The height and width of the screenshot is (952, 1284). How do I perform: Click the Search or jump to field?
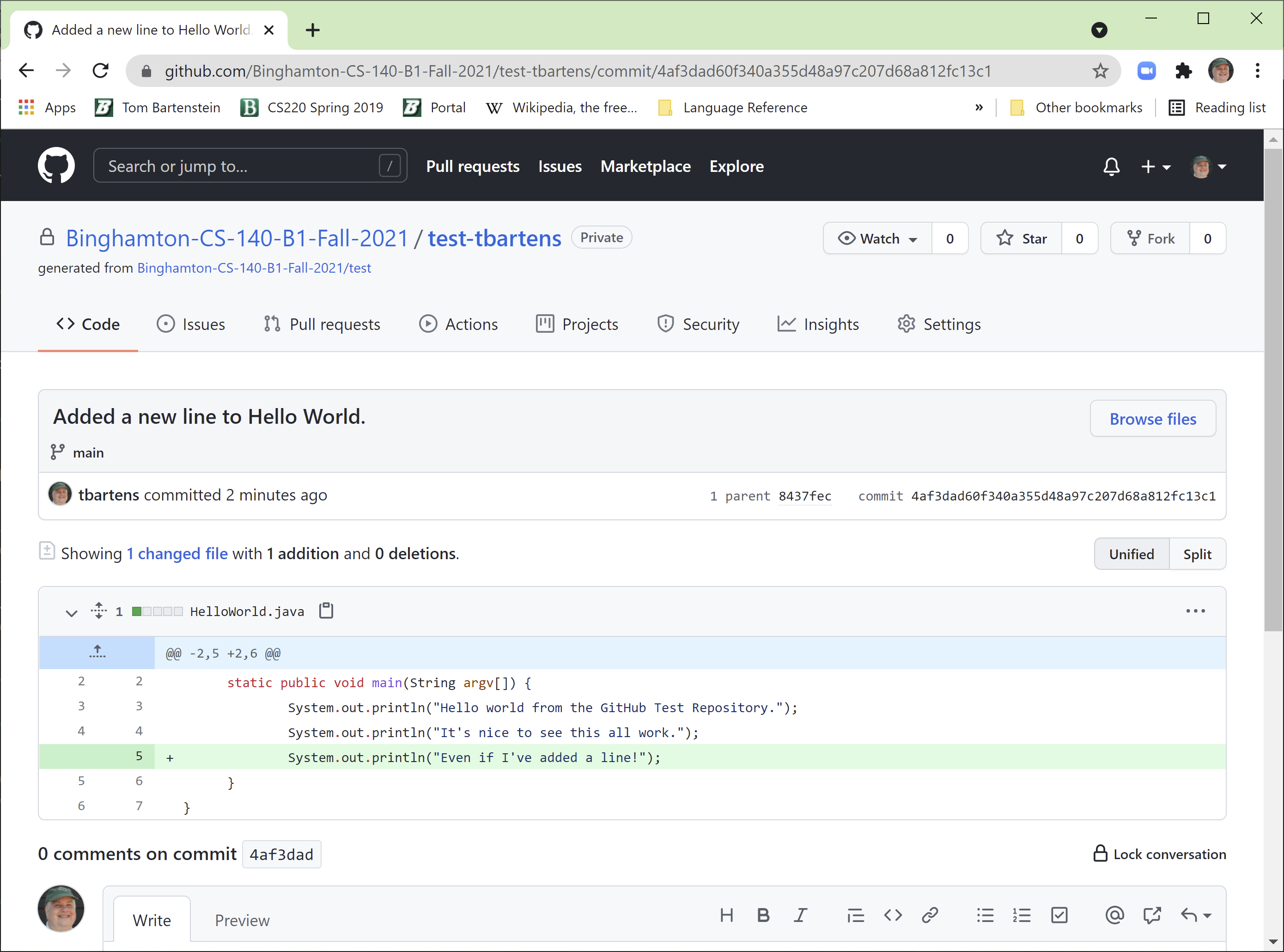click(x=242, y=166)
